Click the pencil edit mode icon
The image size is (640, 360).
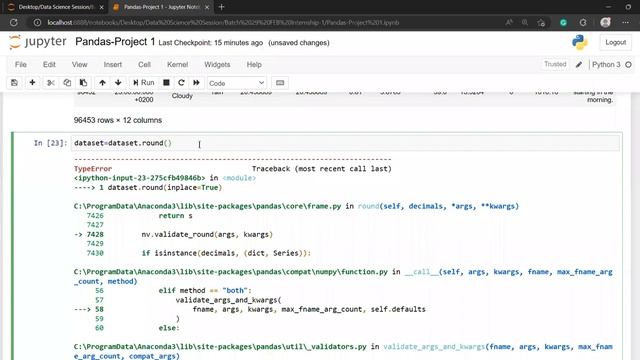579,64
